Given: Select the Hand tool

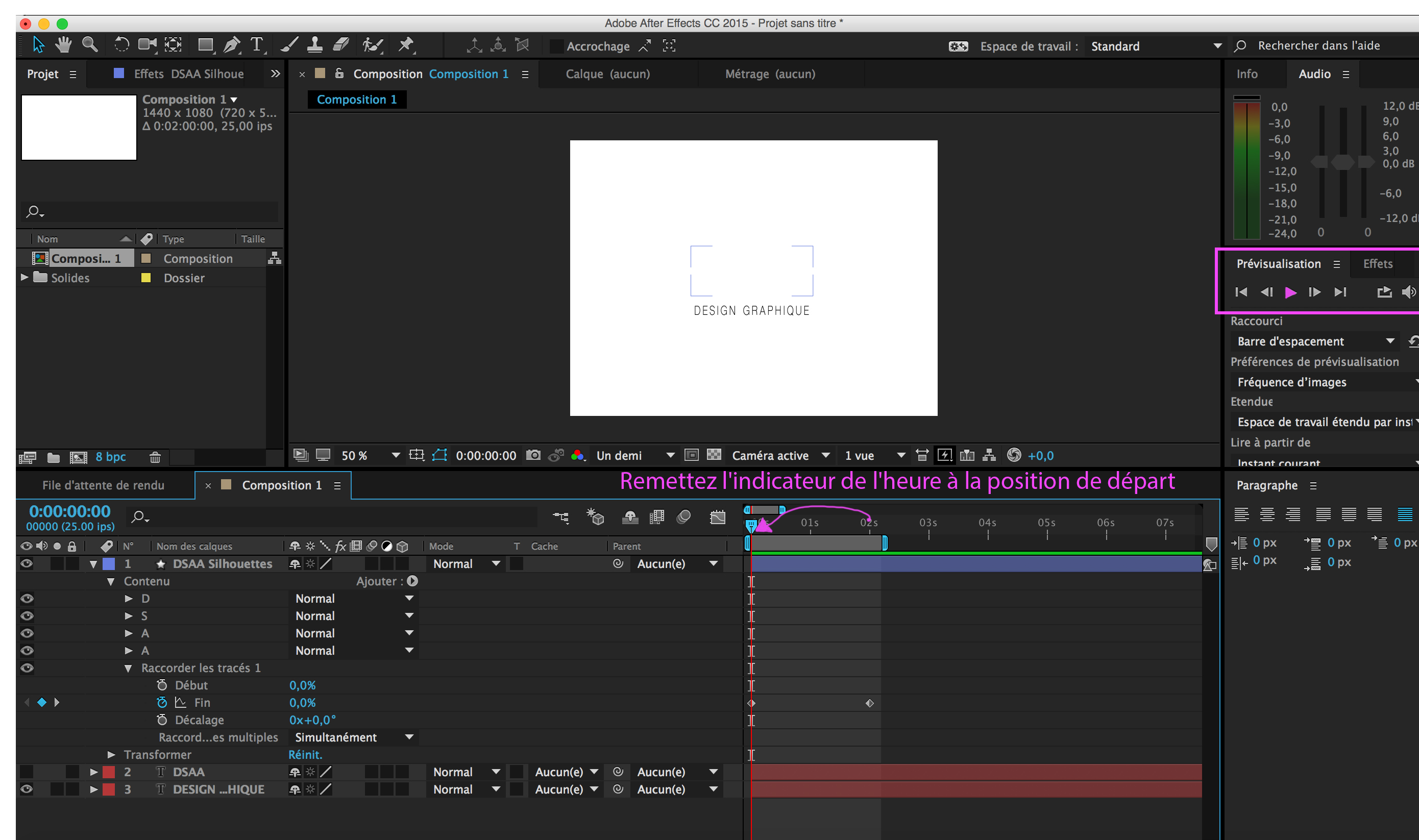Looking at the screenshot, I should click(x=63, y=45).
